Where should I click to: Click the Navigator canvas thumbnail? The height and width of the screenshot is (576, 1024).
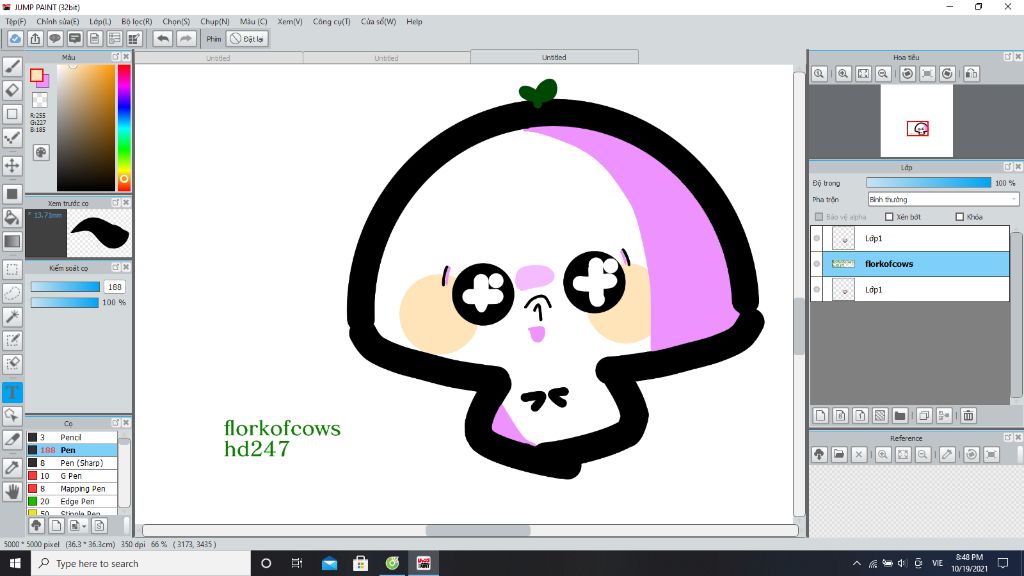click(916, 121)
